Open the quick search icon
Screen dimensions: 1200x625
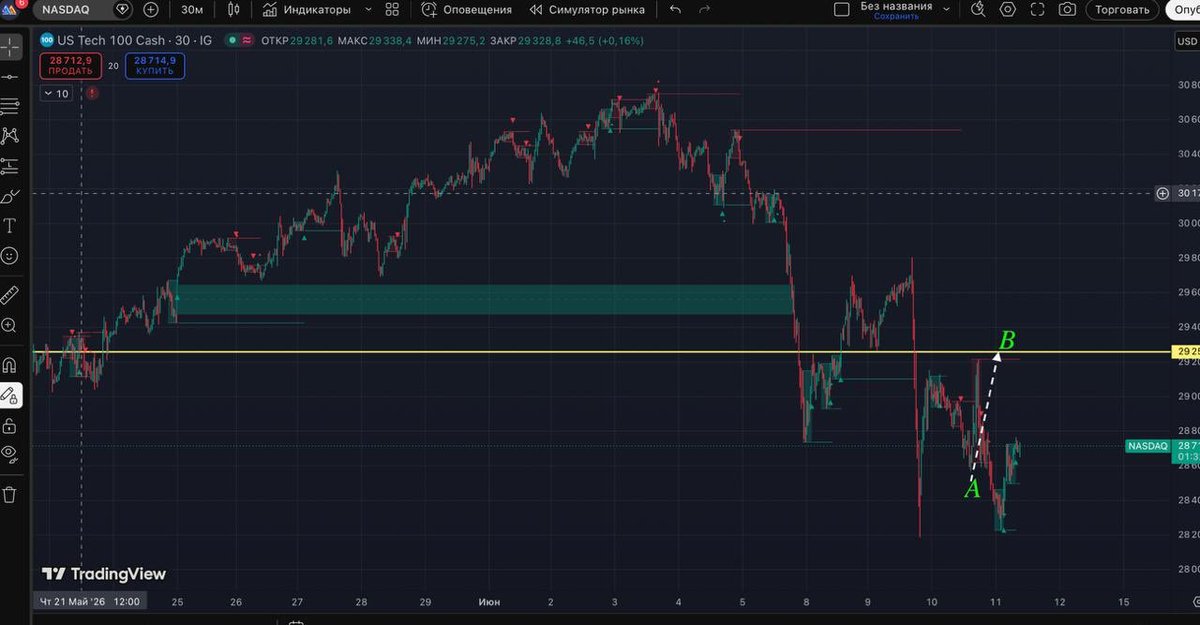979,9
